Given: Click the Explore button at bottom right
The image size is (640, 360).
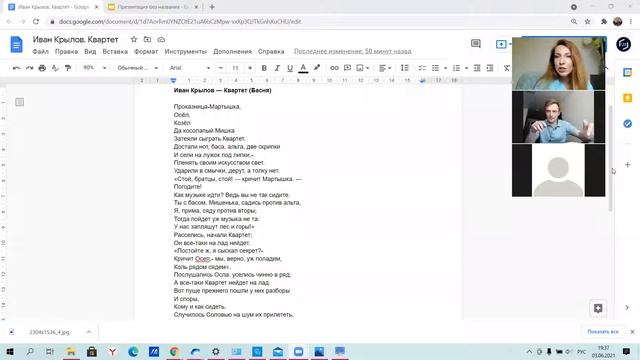Looking at the screenshot, I should [598, 308].
